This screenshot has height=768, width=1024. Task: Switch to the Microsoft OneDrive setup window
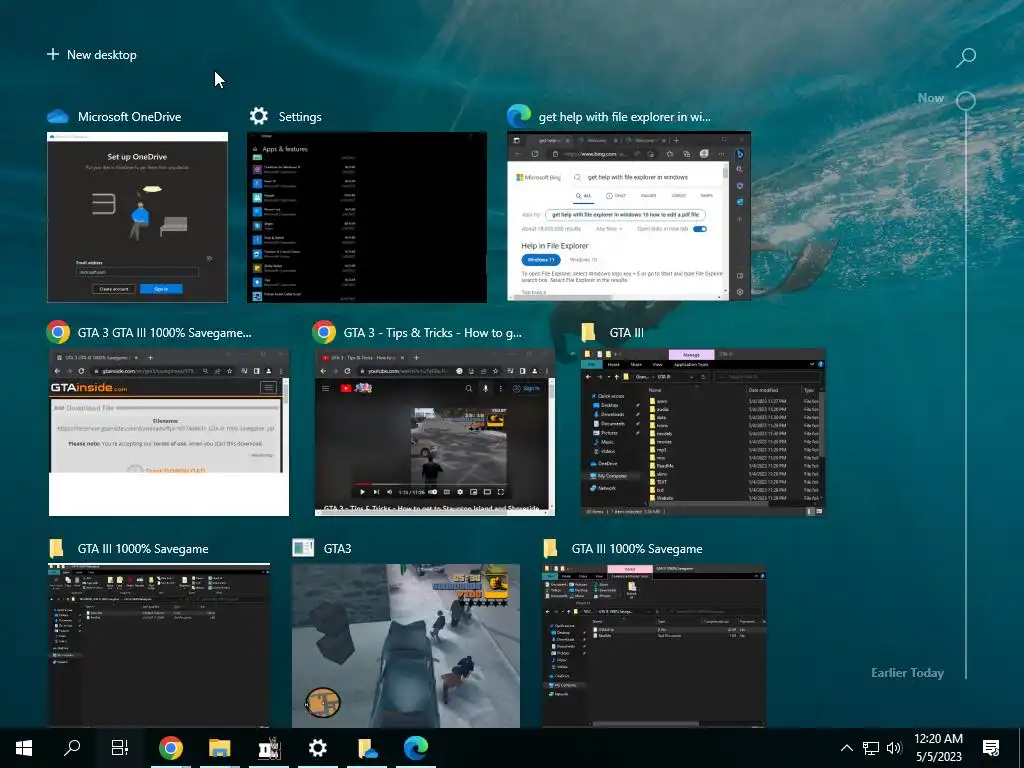click(137, 217)
